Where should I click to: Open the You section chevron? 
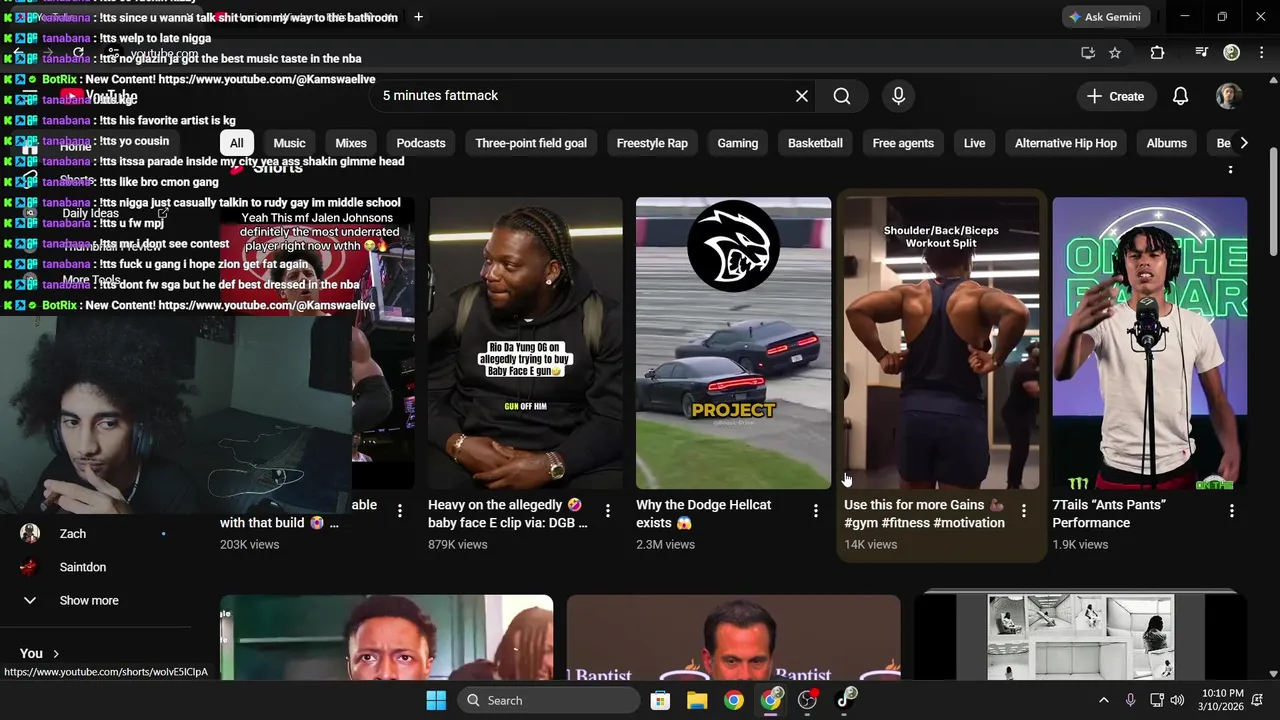(x=55, y=653)
